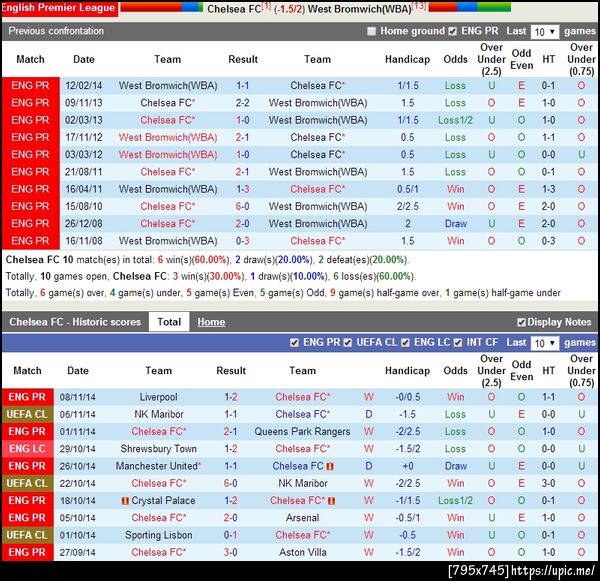Screen dimensions: 600x581
Task: Click Shrewsbury Town team name
Action: pyautogui.click(x=158, y=449)
